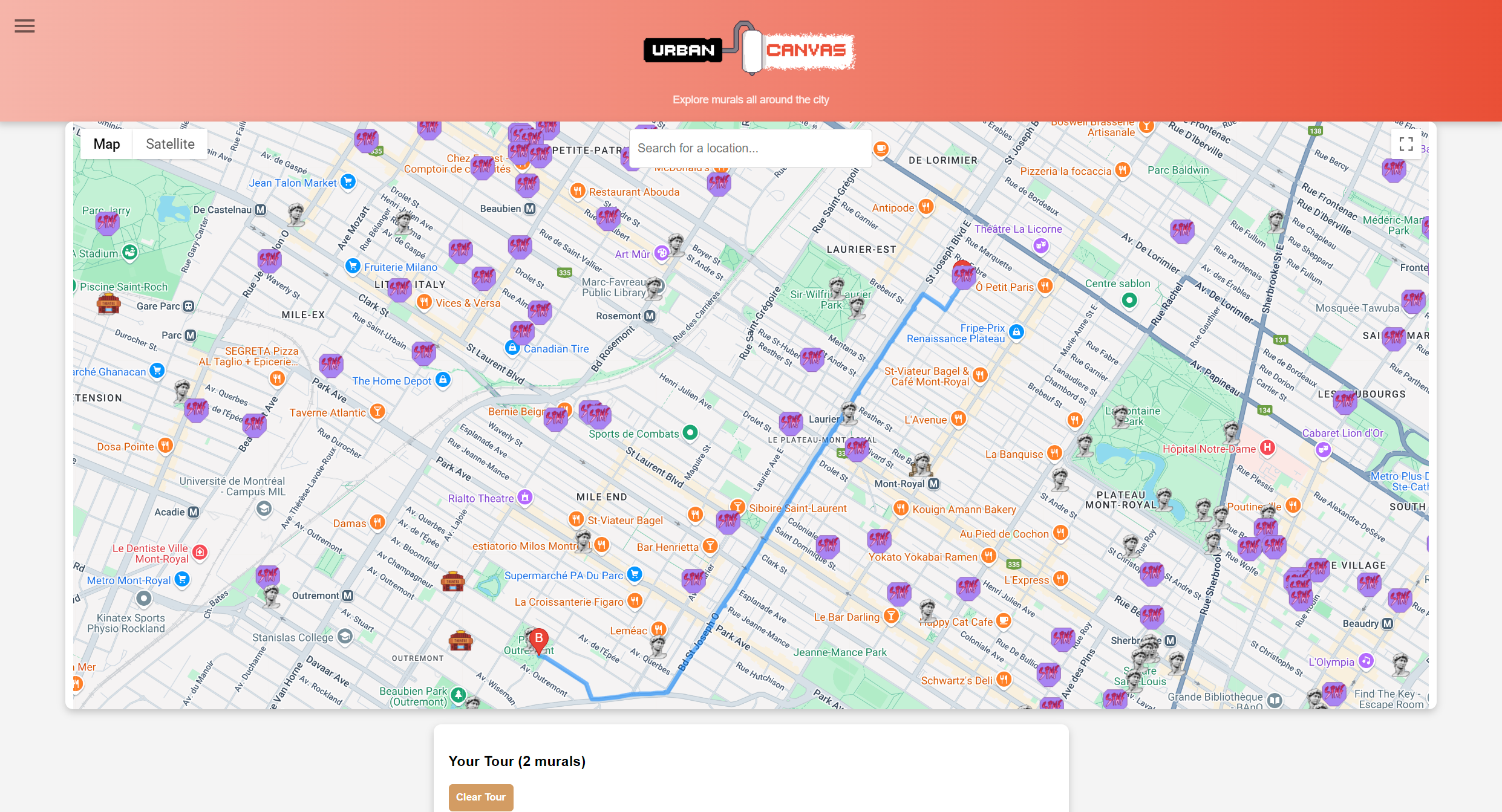The width and height of the screenshot is (1502, 812).
Task: Select the Map view tab
Action: 106,144
